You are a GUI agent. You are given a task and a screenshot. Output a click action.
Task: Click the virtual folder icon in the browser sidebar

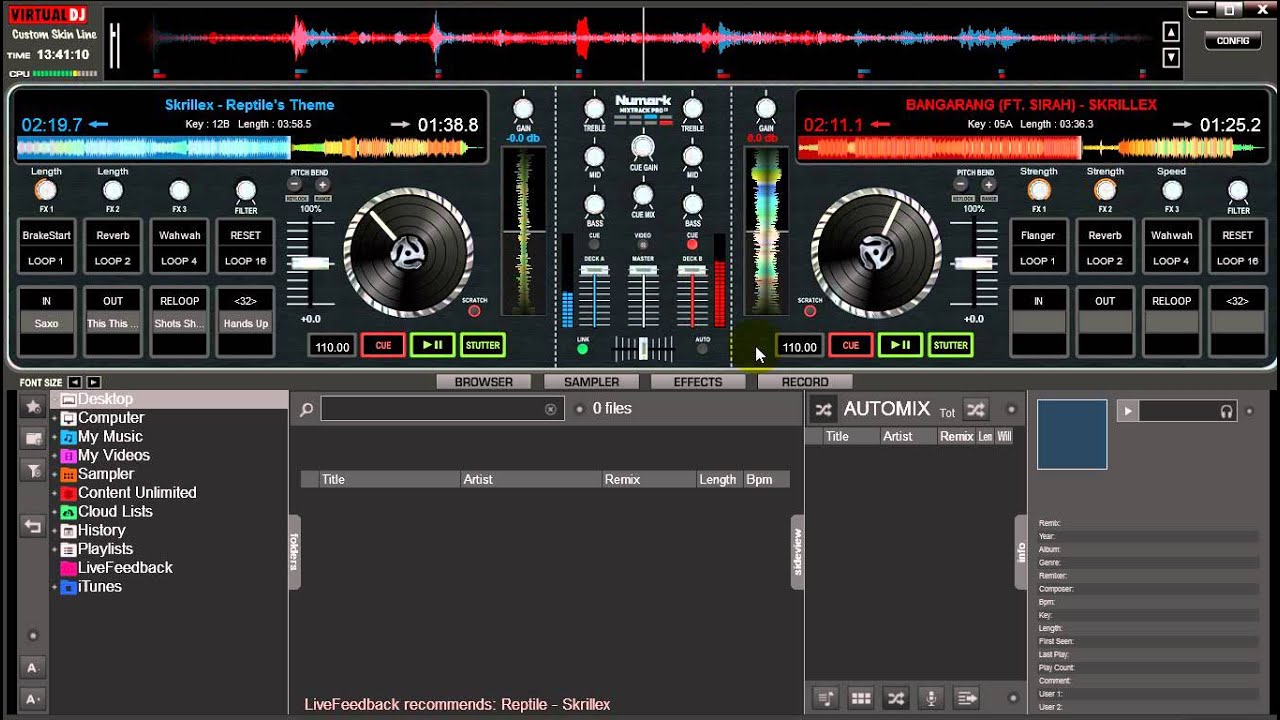pyautogui.click(x=33, y=438)
